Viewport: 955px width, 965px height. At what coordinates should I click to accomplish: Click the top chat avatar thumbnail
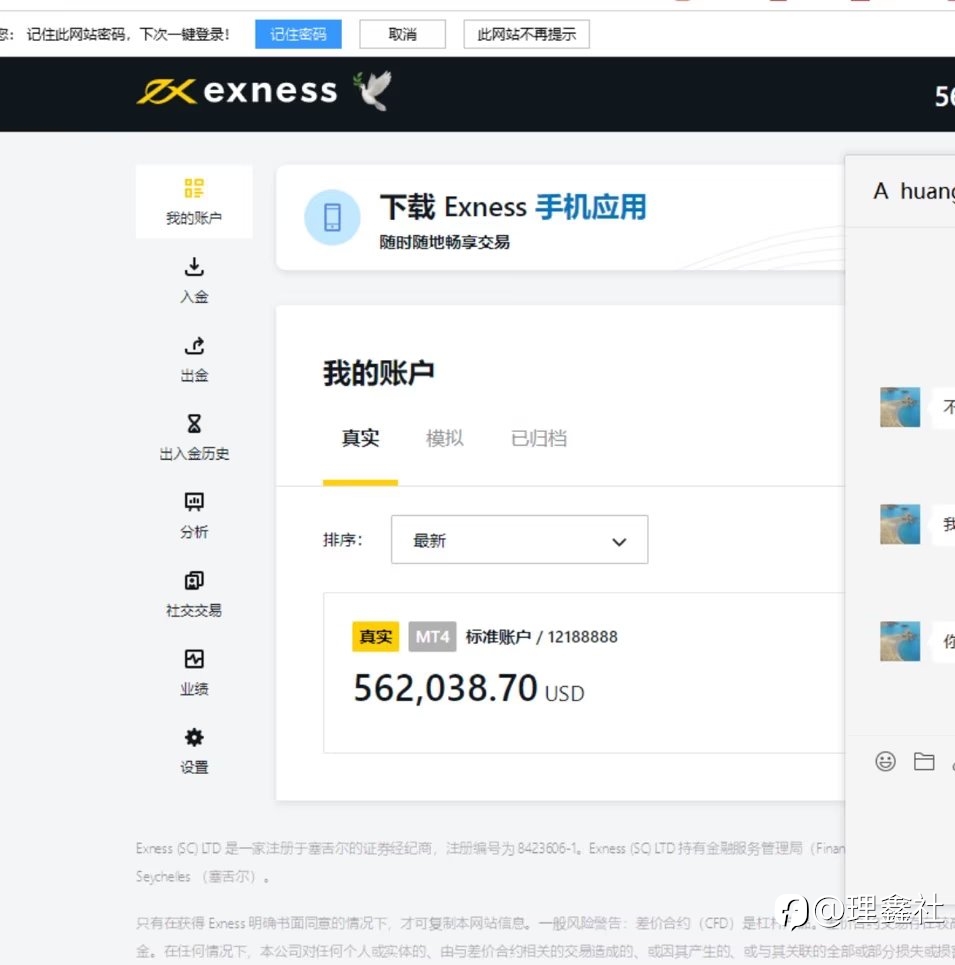pyautogui.click(x=900, y=407)
